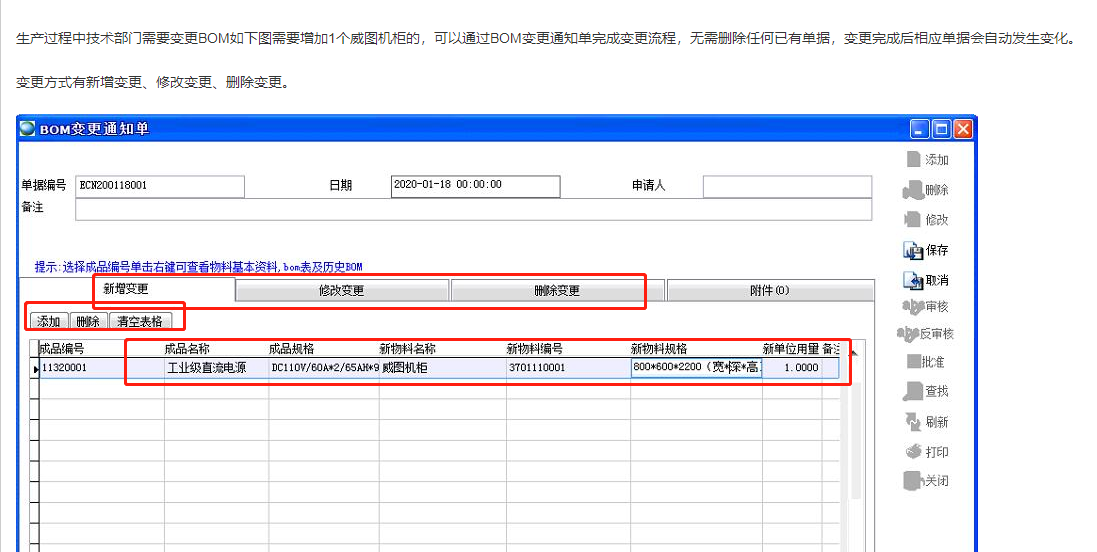Click the 反审核 un-audit icon

[x=907, y=334]
